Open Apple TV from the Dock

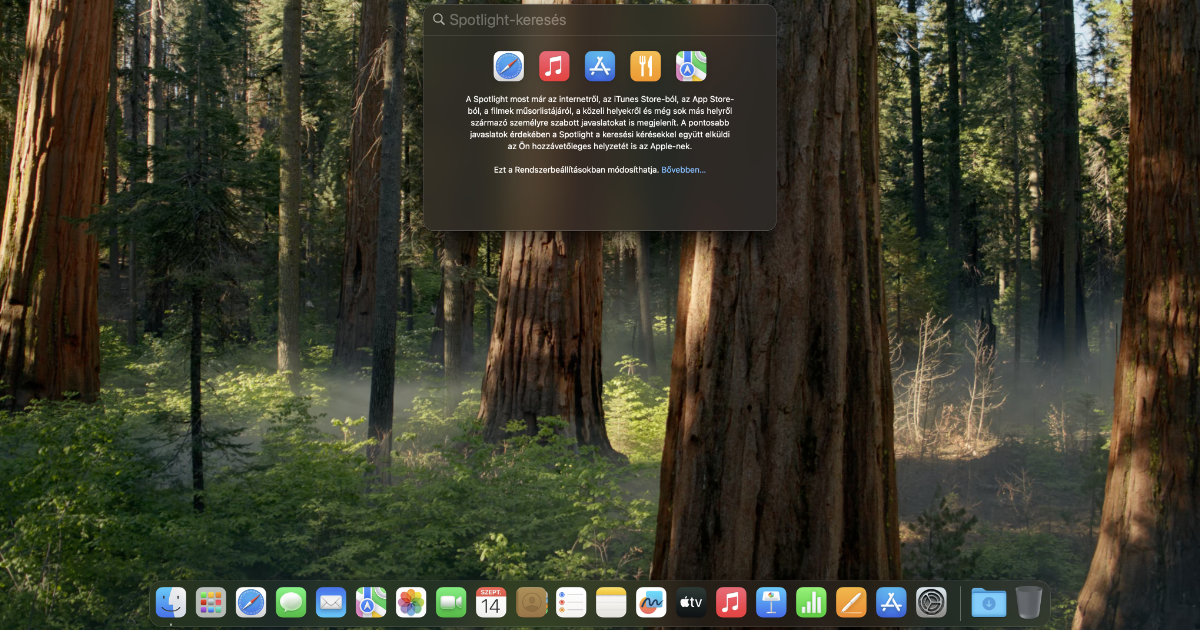tap(691, 602)
